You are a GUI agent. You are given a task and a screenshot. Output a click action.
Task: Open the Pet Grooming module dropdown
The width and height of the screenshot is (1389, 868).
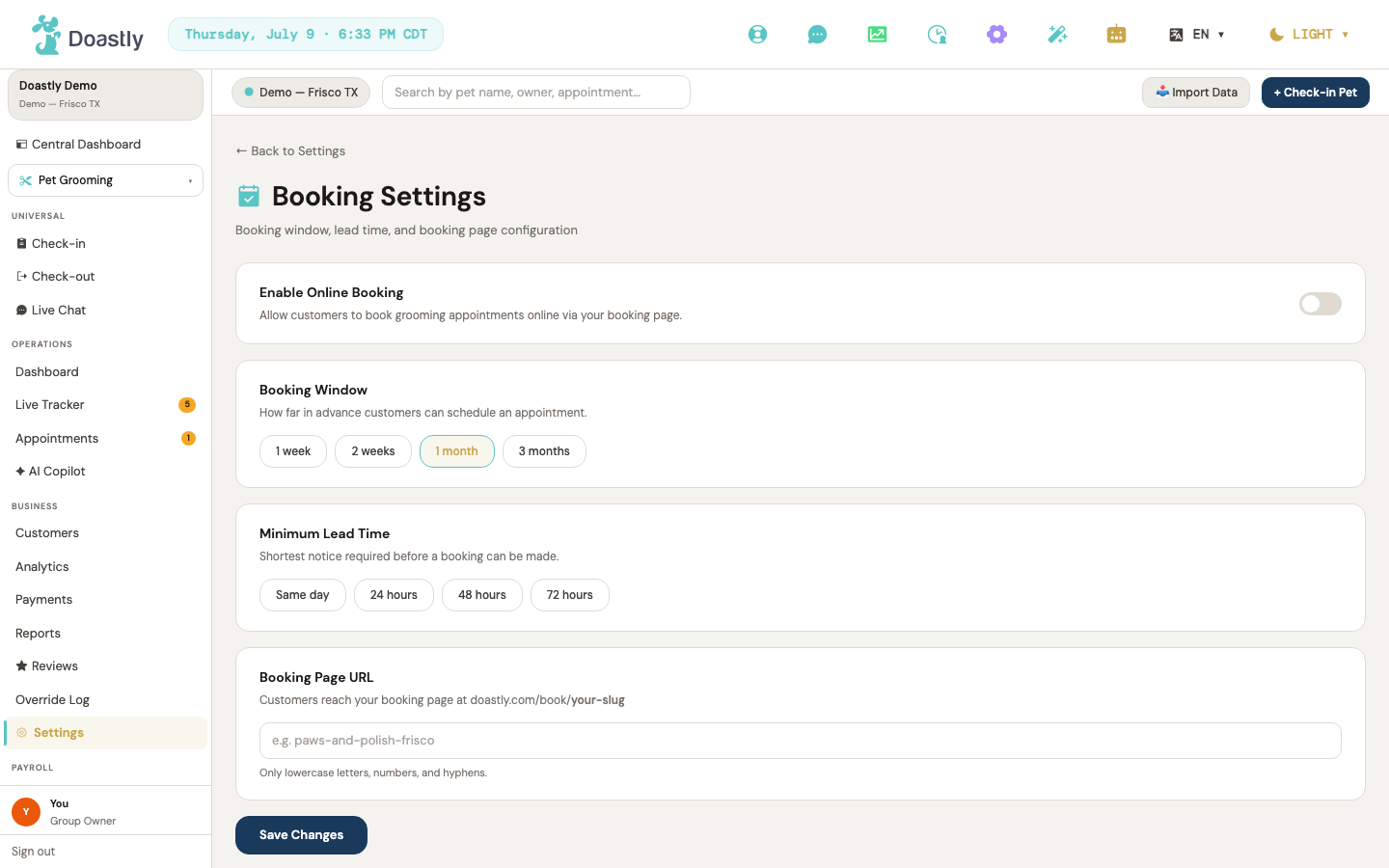tap(105, 180)
